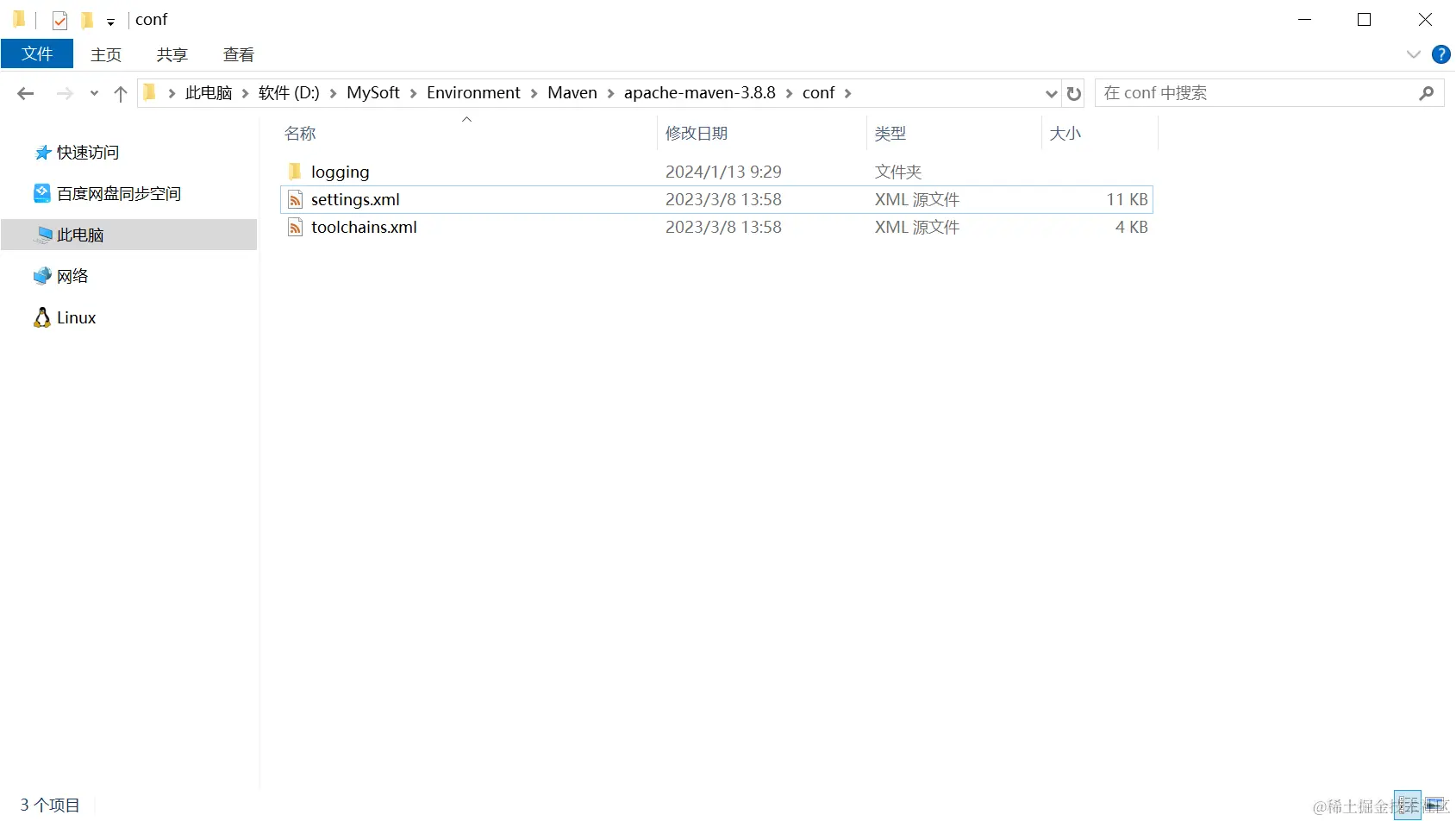The width and height of the screenshot is (1456, 821).
Task: Click the window's folder system icon
Action: click(19, 19)
